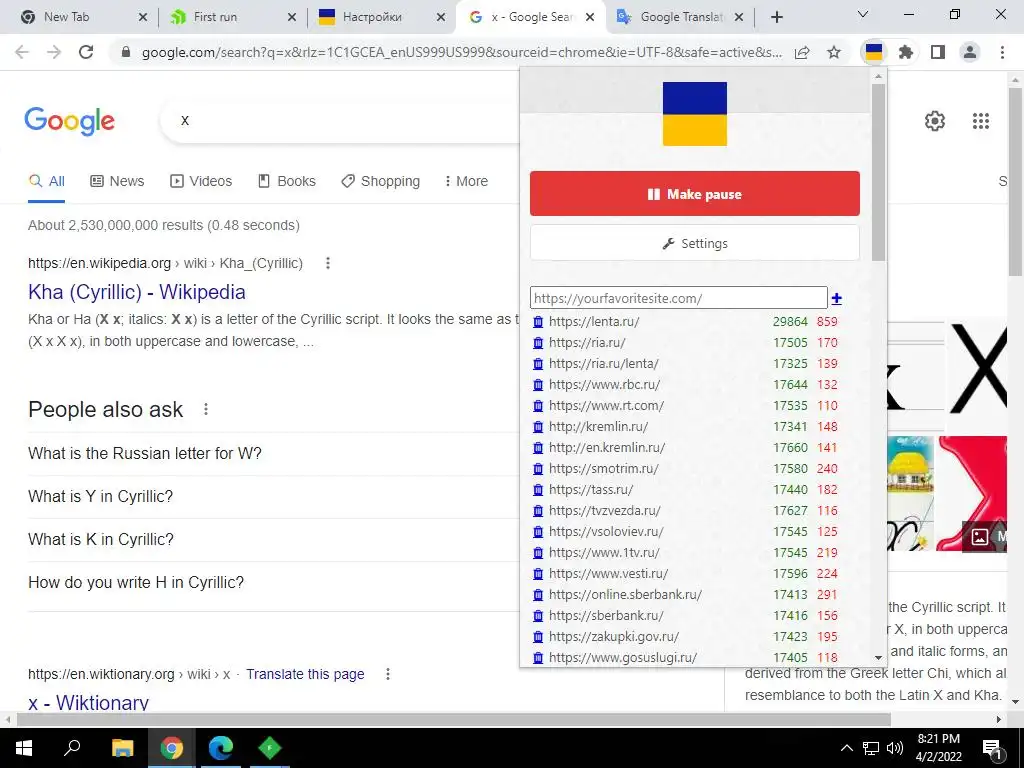This screenshot has width=1024, height=768.
Task: Go back to previous page
Action: [22, 52]
